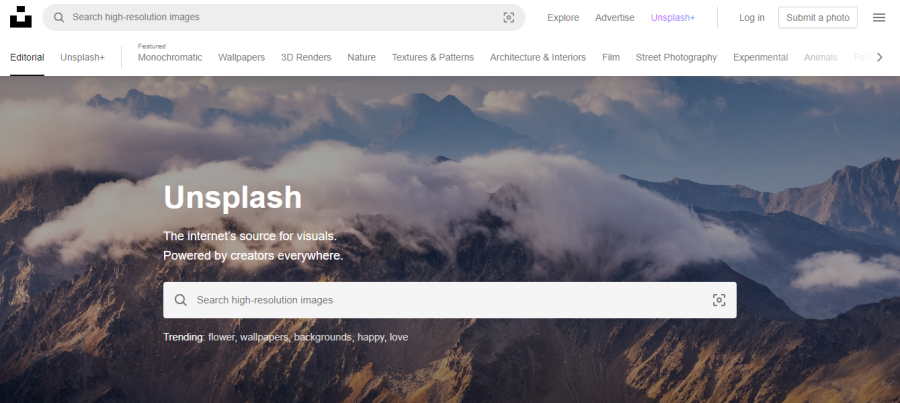
Task: Open the Explore link
Action: 563,18
